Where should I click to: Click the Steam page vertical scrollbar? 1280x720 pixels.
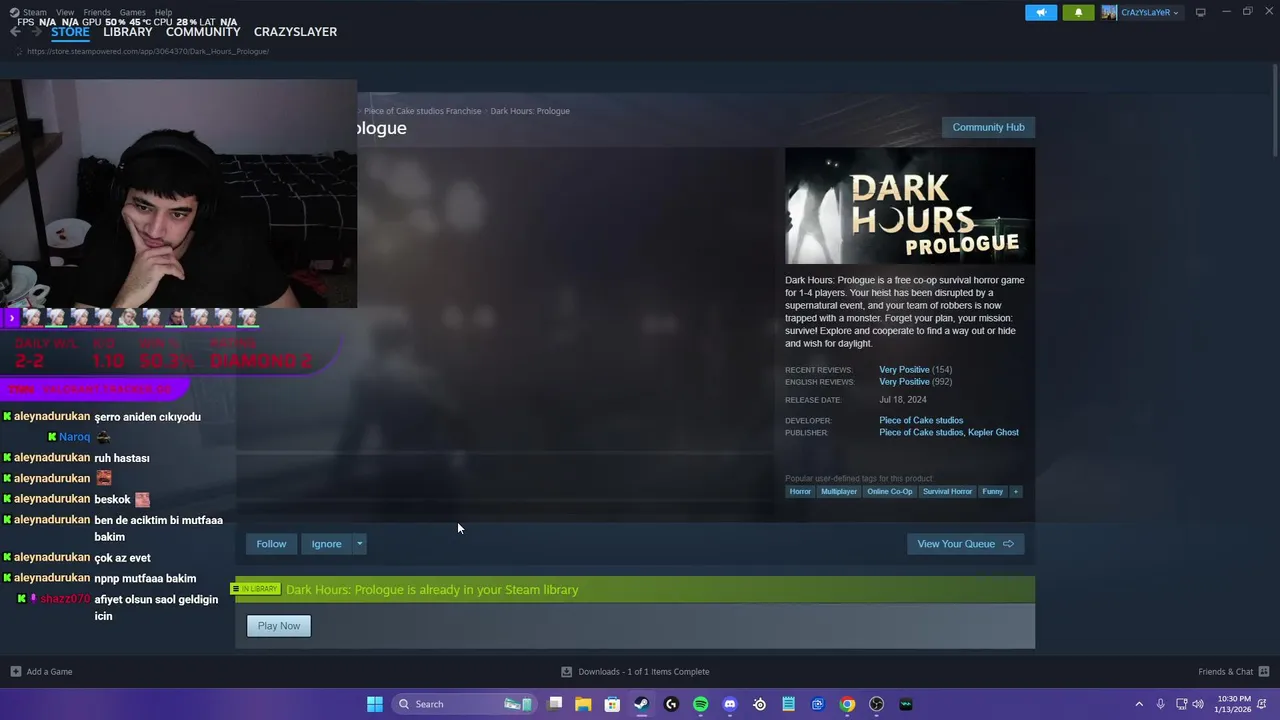[1274, 110]
